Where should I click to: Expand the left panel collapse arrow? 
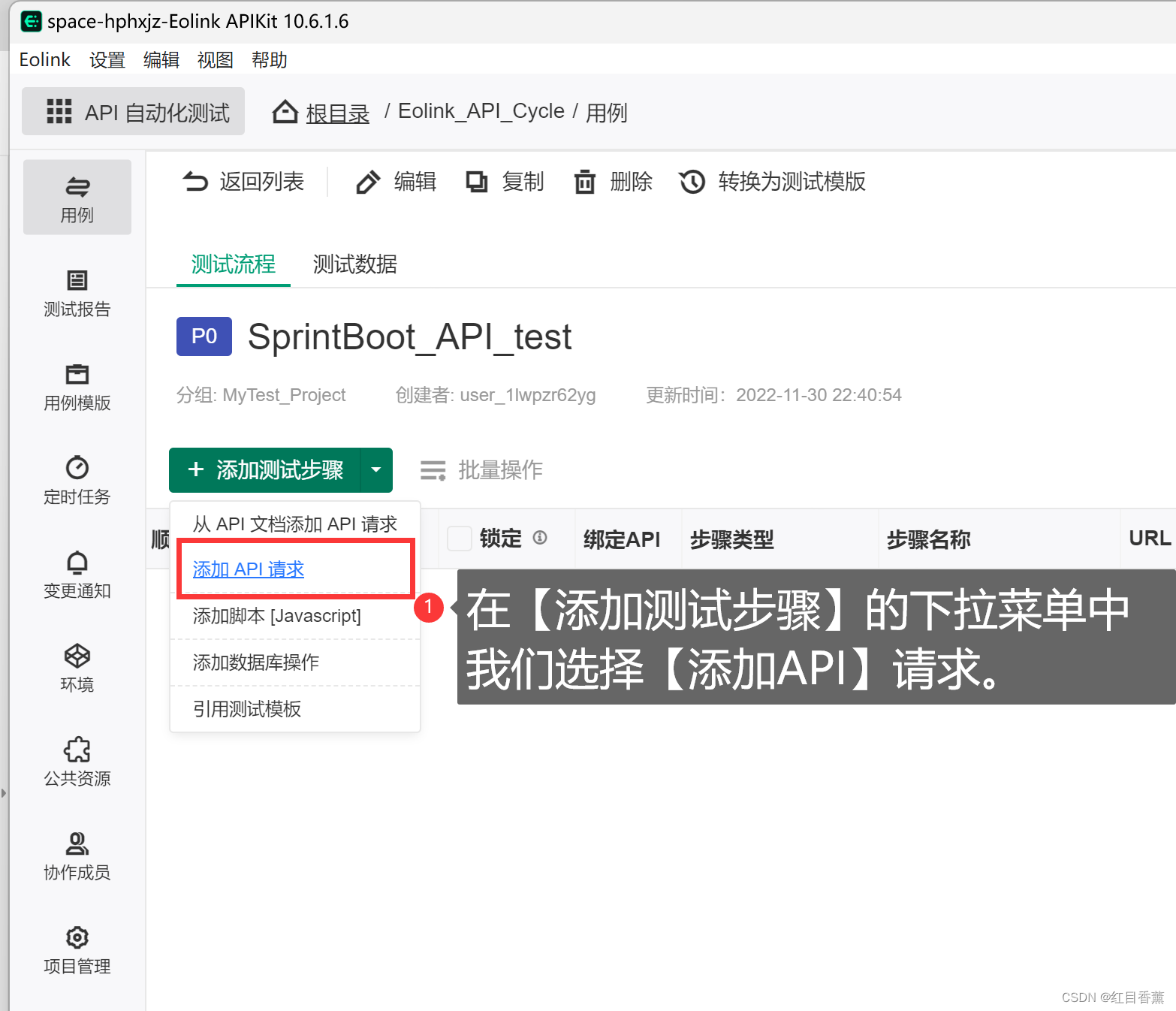4,792
